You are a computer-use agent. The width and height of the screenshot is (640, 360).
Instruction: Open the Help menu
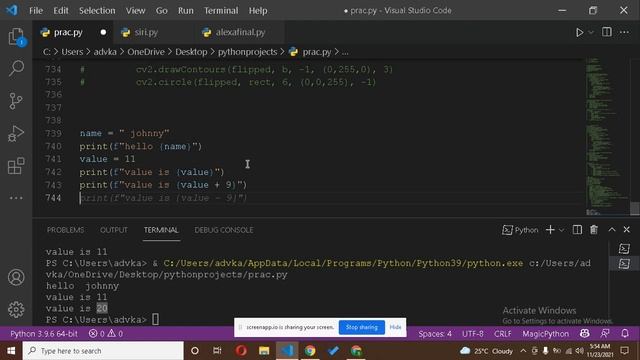click(x=258, y=11)
